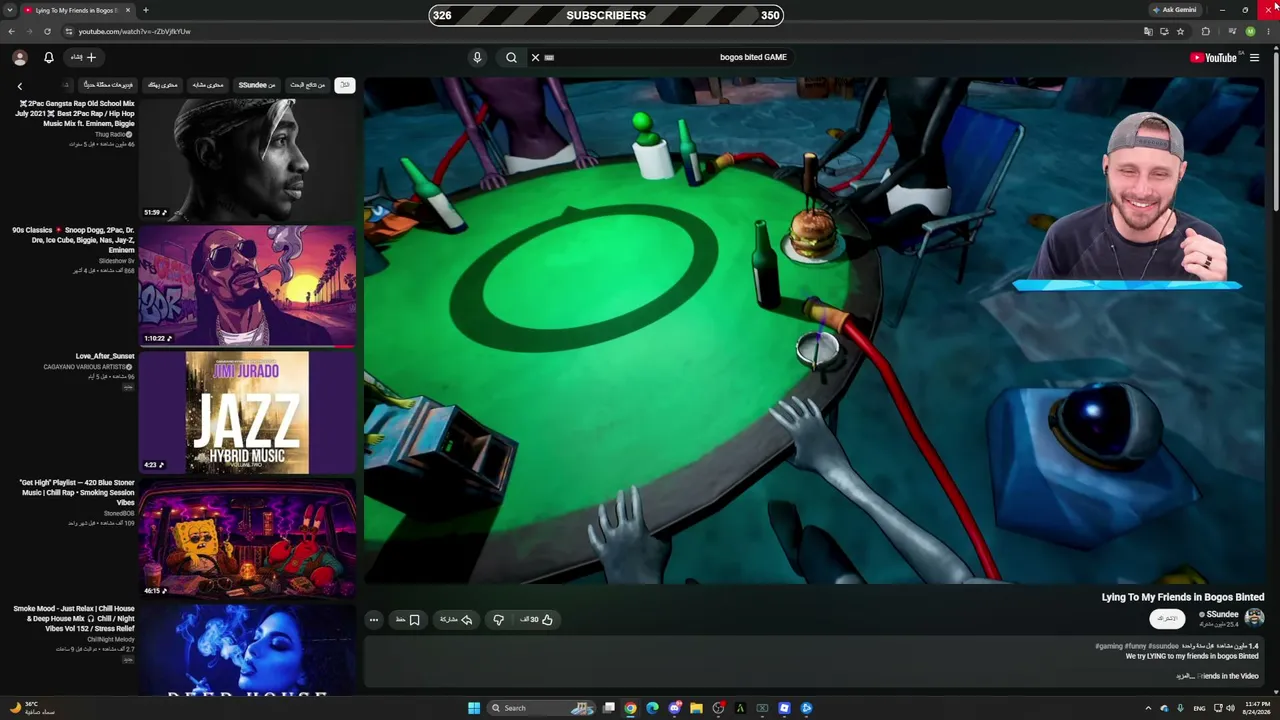The height and width of the screenshot is (720, 1280).
Task: Click the #ssundee hashtag link
Action: point(1163,646)
